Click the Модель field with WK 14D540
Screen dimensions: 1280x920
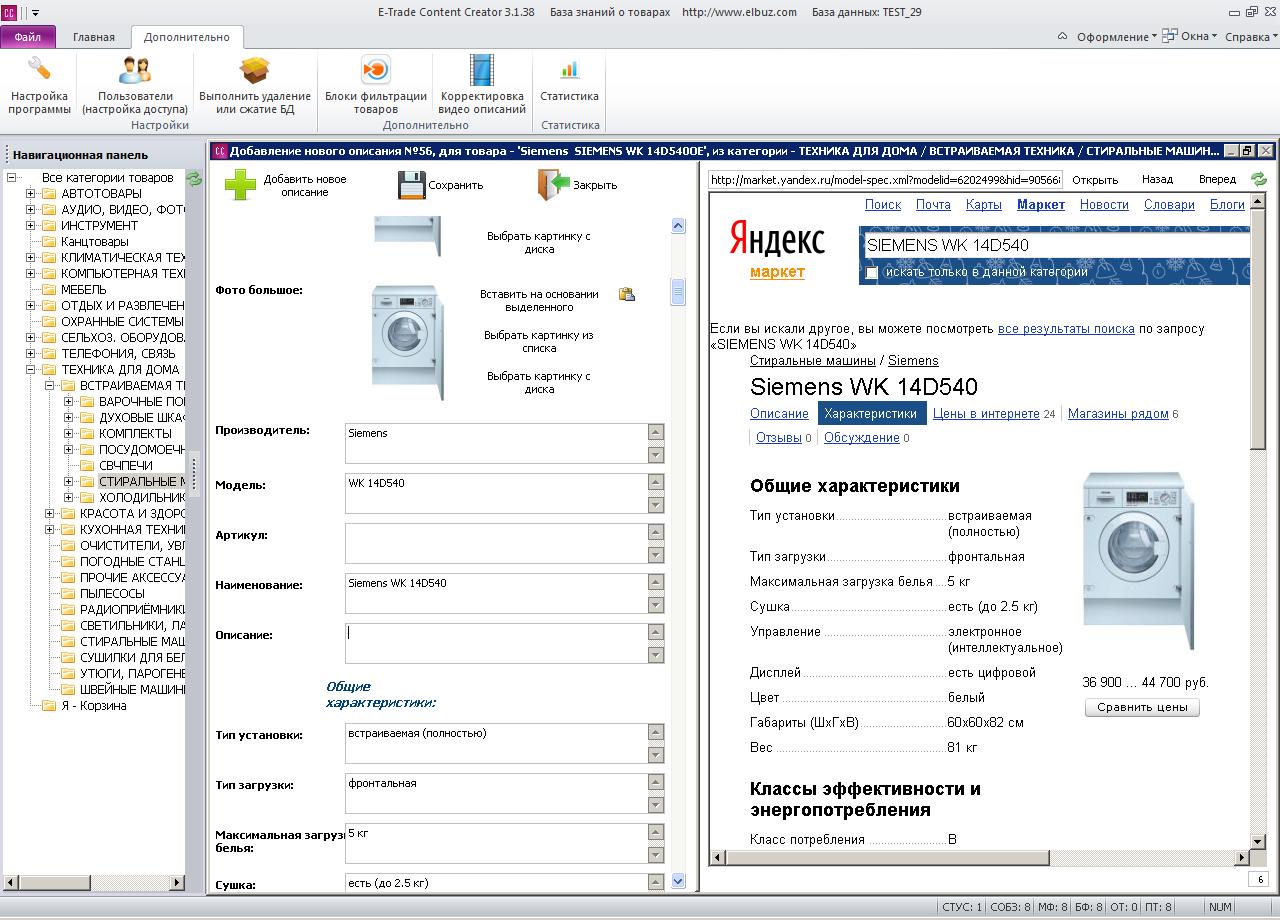[497, 494]
